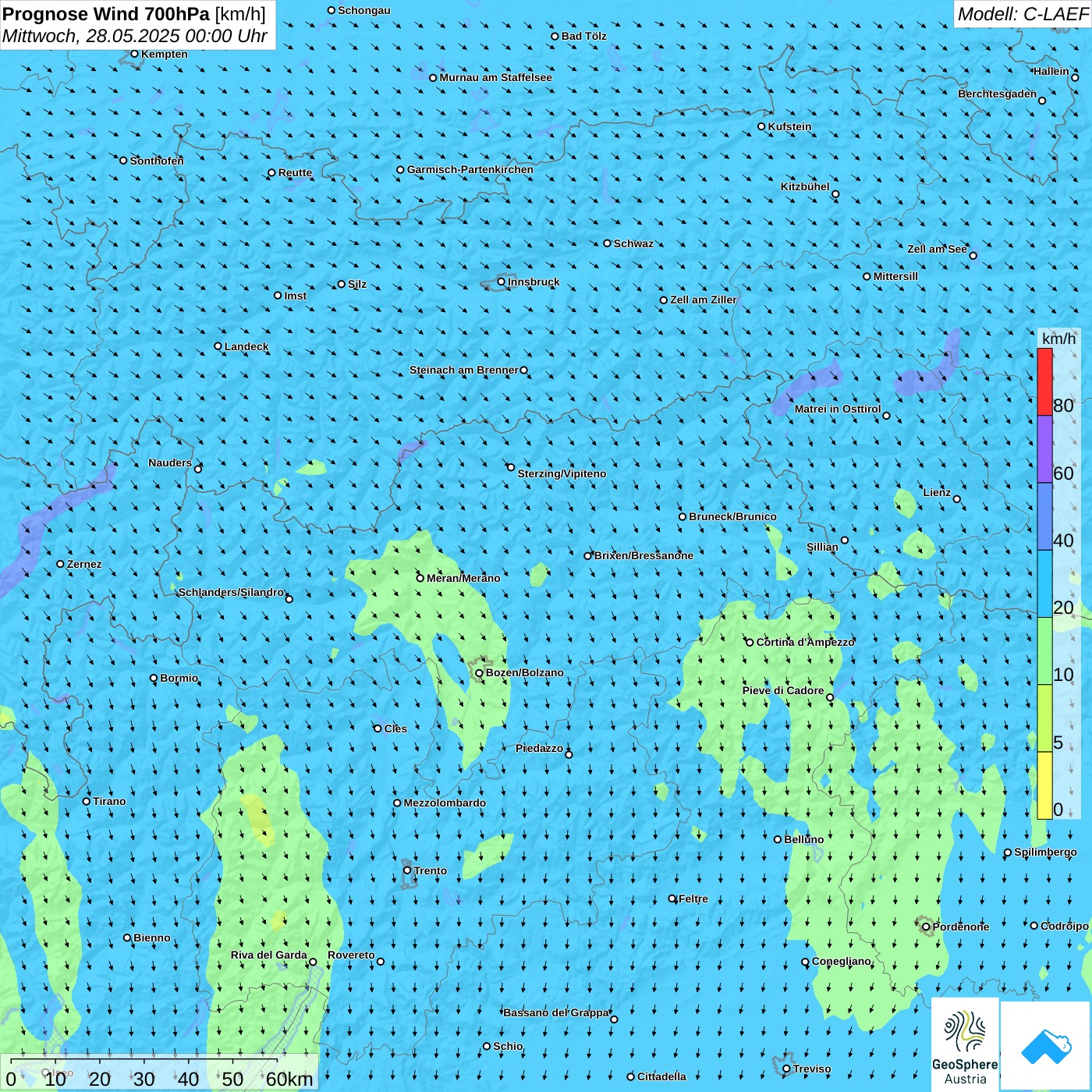
Task: Click the GeoSphere Austria logo
Action: (x=965, y=1044)
